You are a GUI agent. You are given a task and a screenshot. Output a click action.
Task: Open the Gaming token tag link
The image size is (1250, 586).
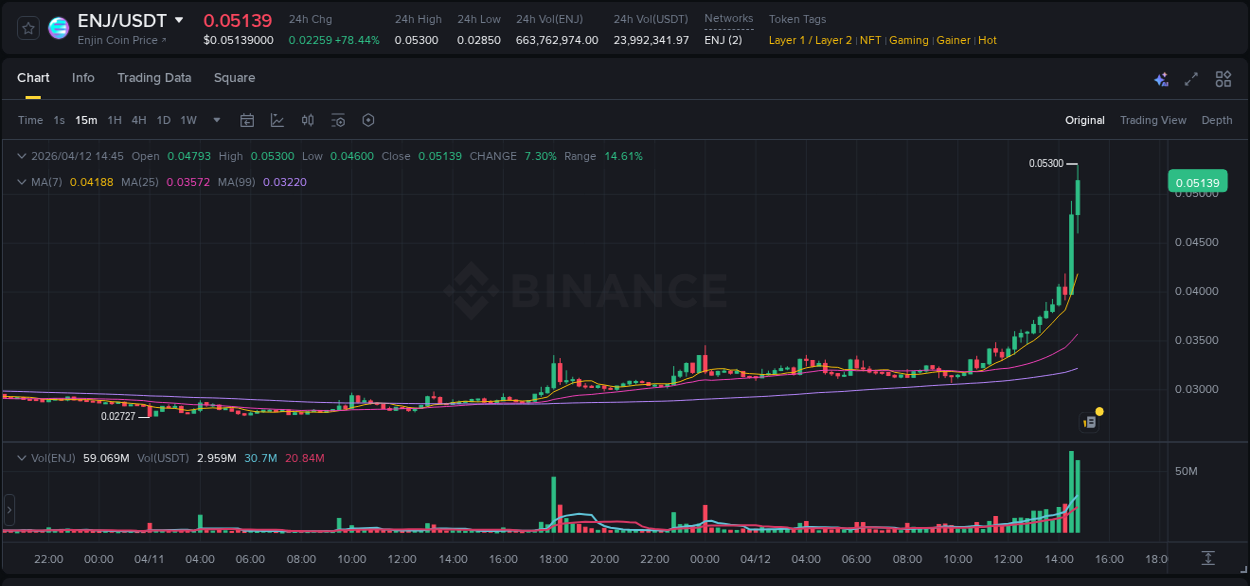[908, 40]
